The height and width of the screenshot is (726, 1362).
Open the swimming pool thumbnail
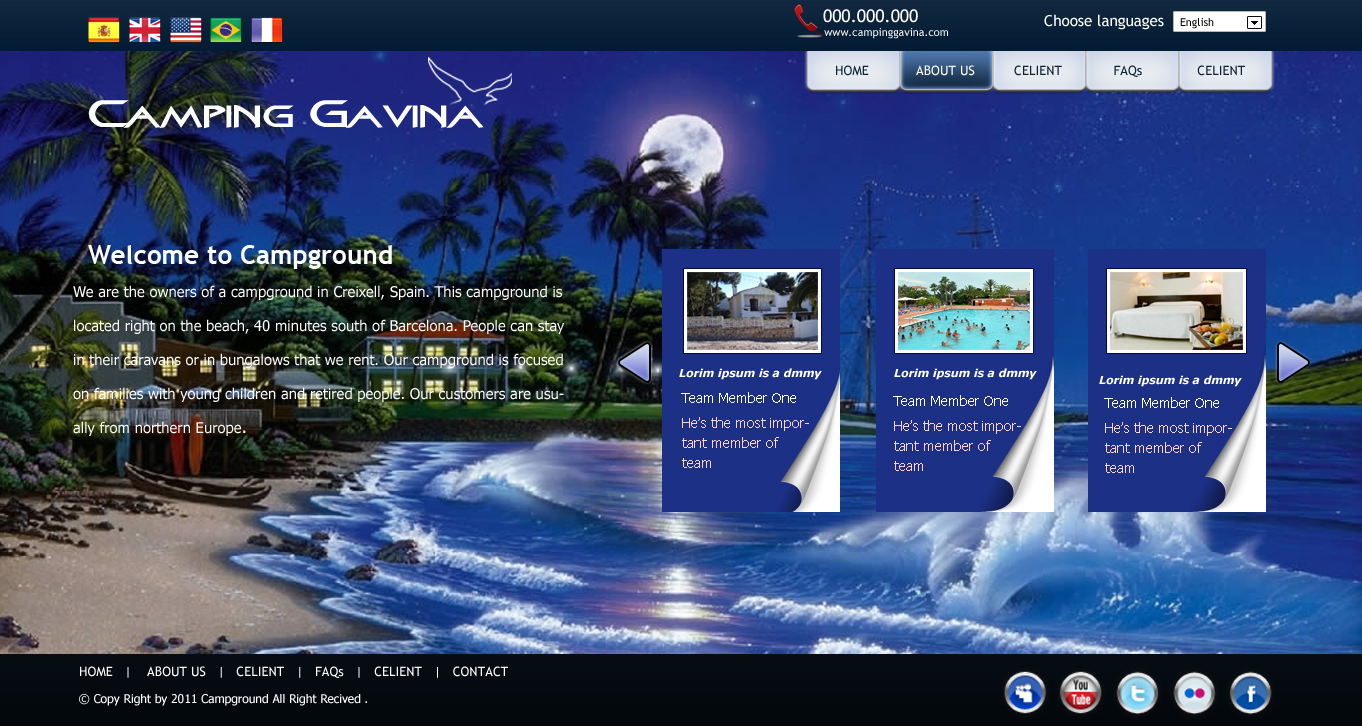tap(964, 311)
